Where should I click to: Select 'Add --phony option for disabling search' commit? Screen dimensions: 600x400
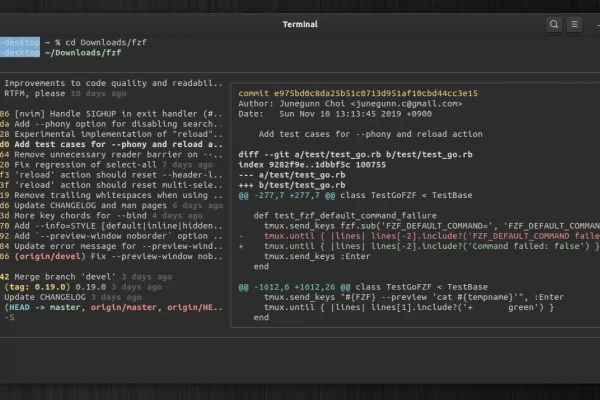[111, 124]
